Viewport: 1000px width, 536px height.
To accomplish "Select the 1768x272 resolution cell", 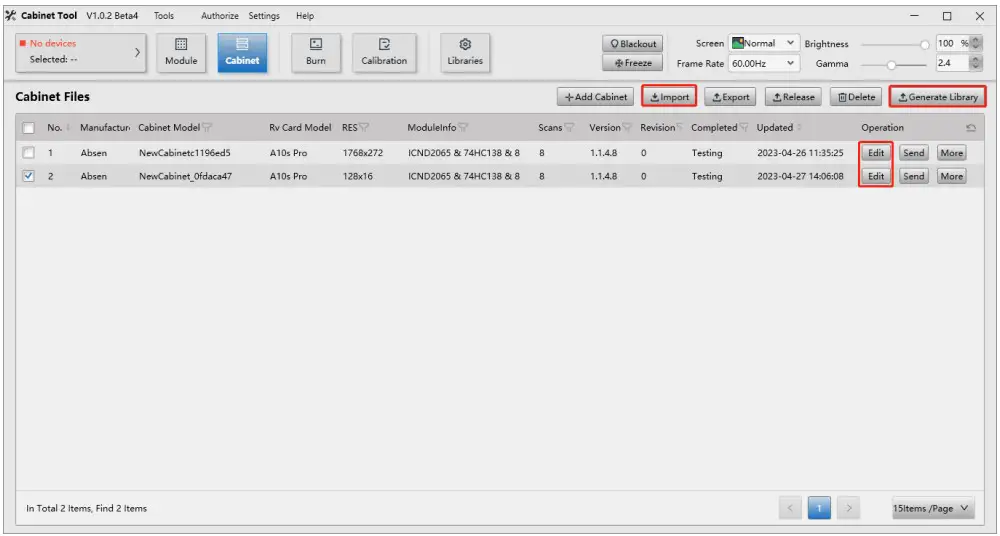I will tap(362, 153).
